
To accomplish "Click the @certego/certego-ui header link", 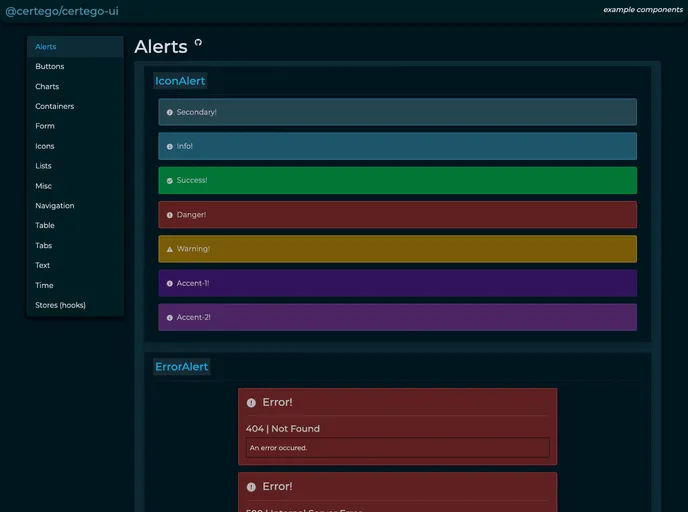I will (62, 11).
